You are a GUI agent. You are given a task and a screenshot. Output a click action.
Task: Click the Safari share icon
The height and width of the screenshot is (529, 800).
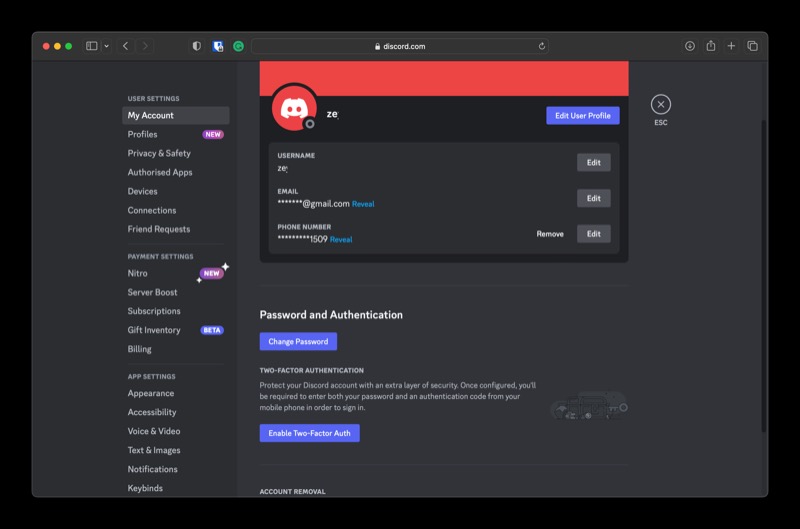tap(710, 46)
